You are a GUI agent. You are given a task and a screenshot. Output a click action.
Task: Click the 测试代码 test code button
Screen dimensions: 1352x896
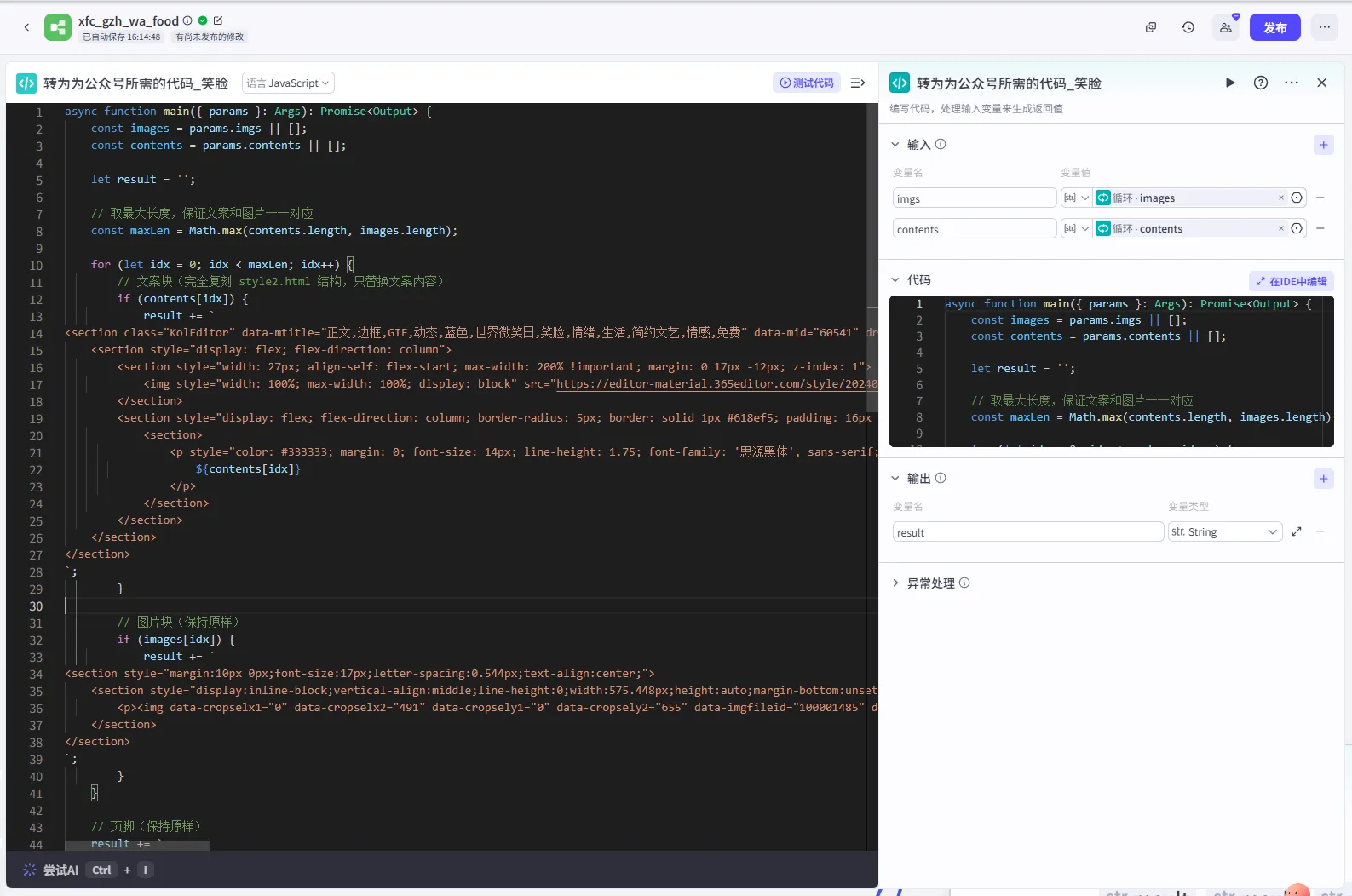click(x=807, y=83)
